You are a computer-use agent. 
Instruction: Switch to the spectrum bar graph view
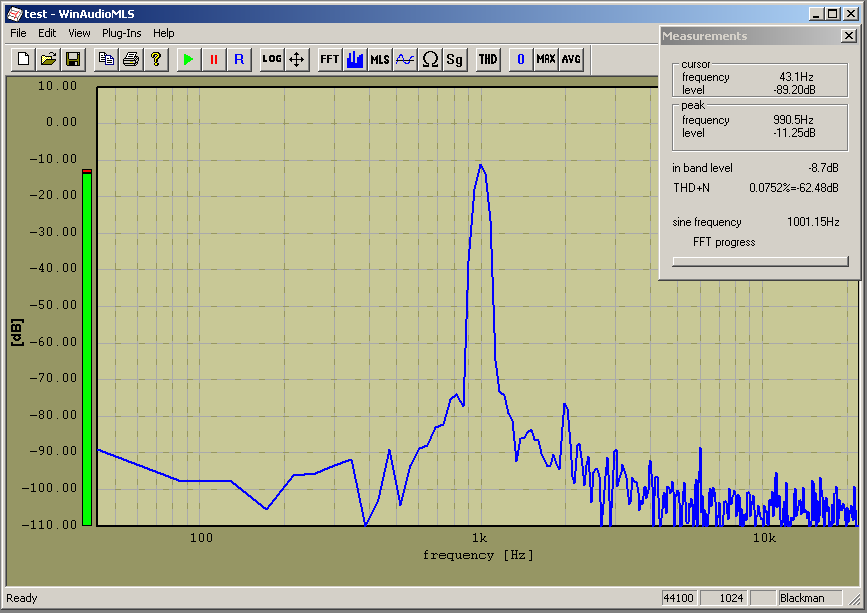355,59
